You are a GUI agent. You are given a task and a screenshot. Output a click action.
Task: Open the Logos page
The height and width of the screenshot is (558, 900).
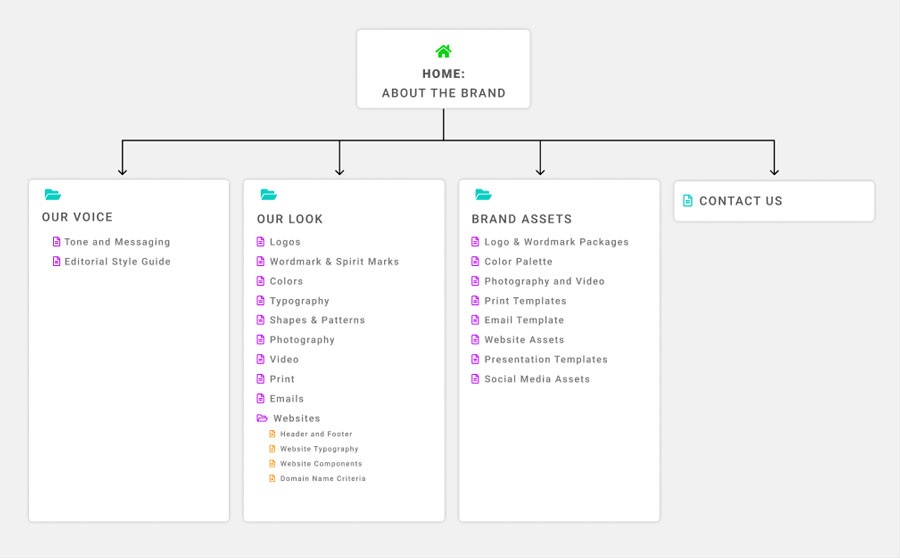point(285,242)
